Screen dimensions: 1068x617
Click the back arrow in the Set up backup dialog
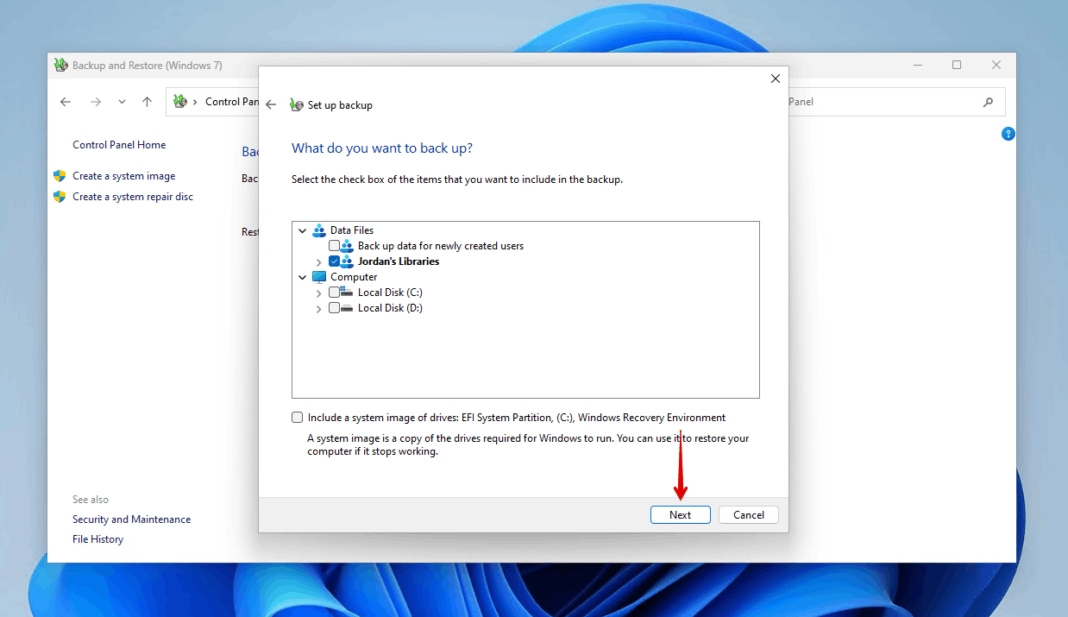click(270, 104)
